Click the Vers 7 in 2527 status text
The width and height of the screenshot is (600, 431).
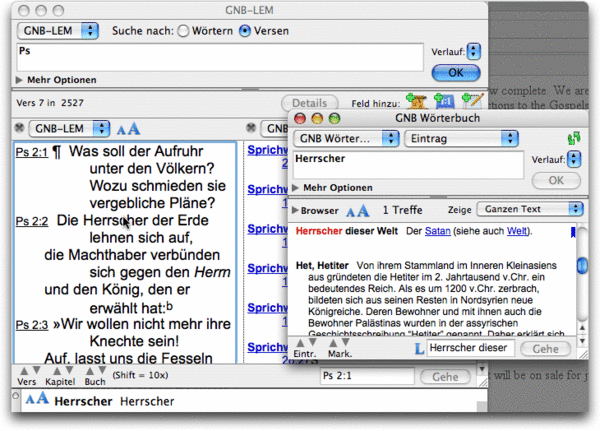point(50,103)
